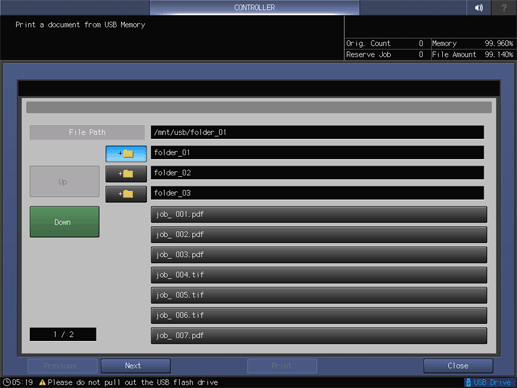Click the File Amount 99.140% readout

[x=473, y=55]
